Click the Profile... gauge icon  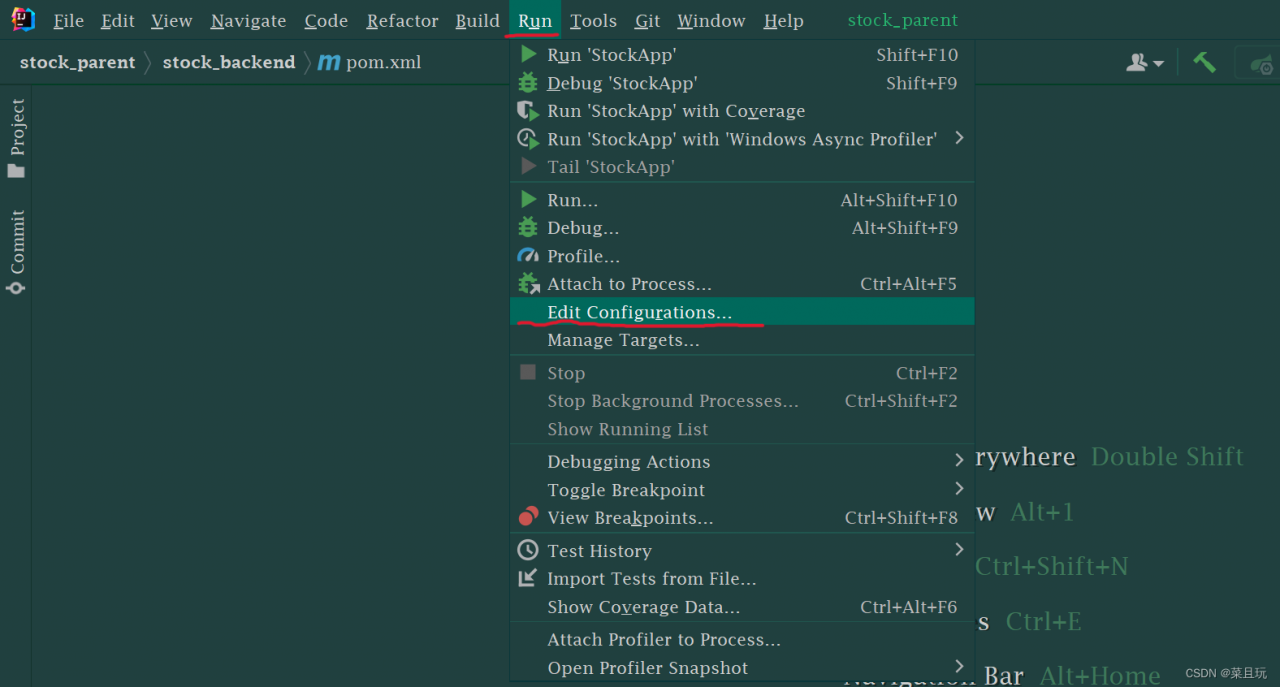pyautogui.click(x=528, y=256)
